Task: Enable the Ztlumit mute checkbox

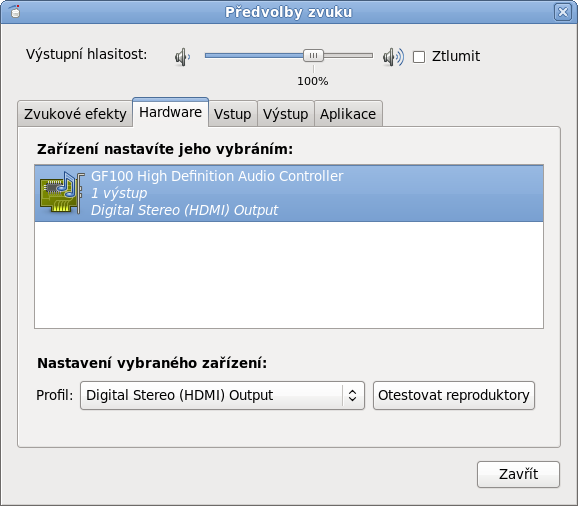Action: coord(419,57)
